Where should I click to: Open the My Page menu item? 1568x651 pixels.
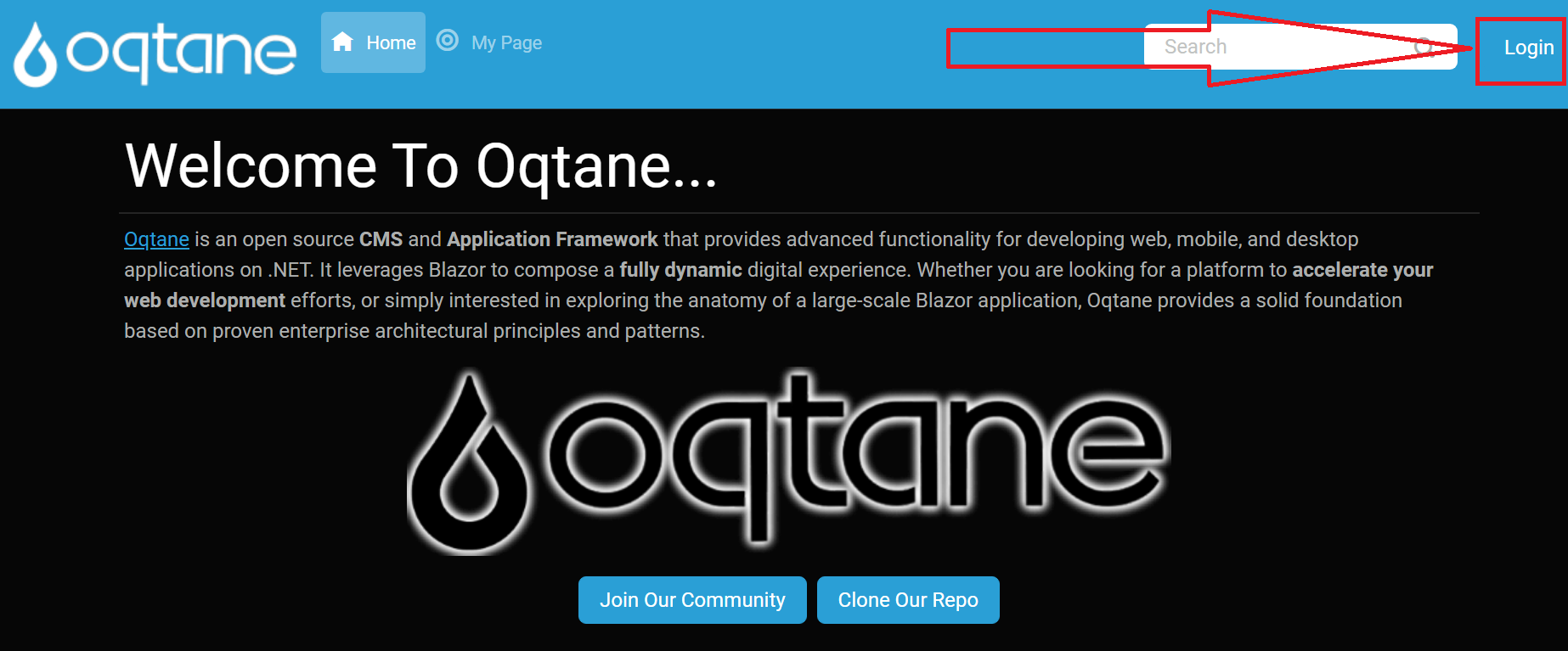(489, 42)
